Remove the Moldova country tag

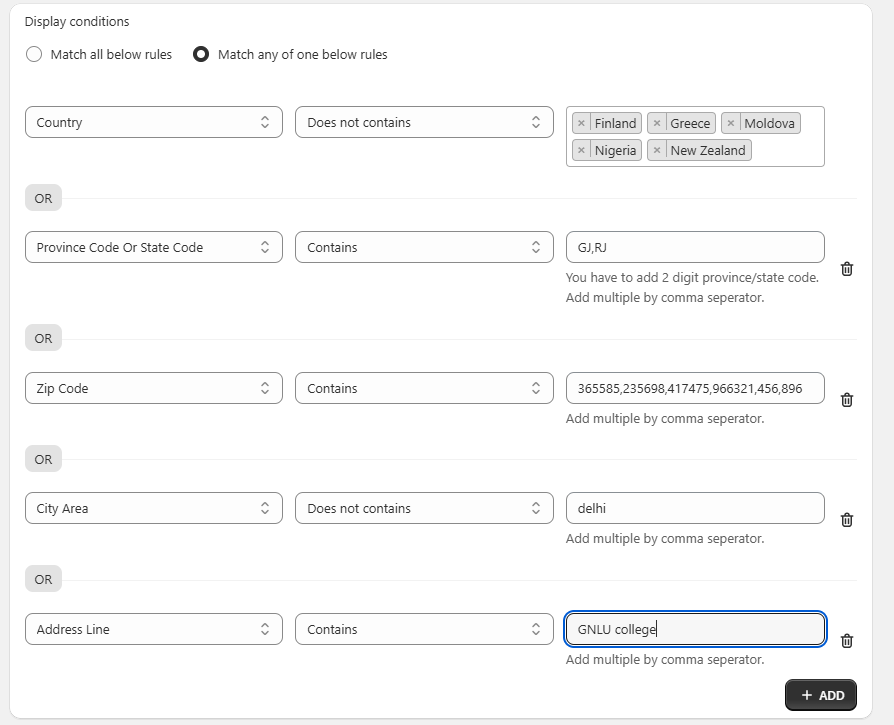(731, 124)
